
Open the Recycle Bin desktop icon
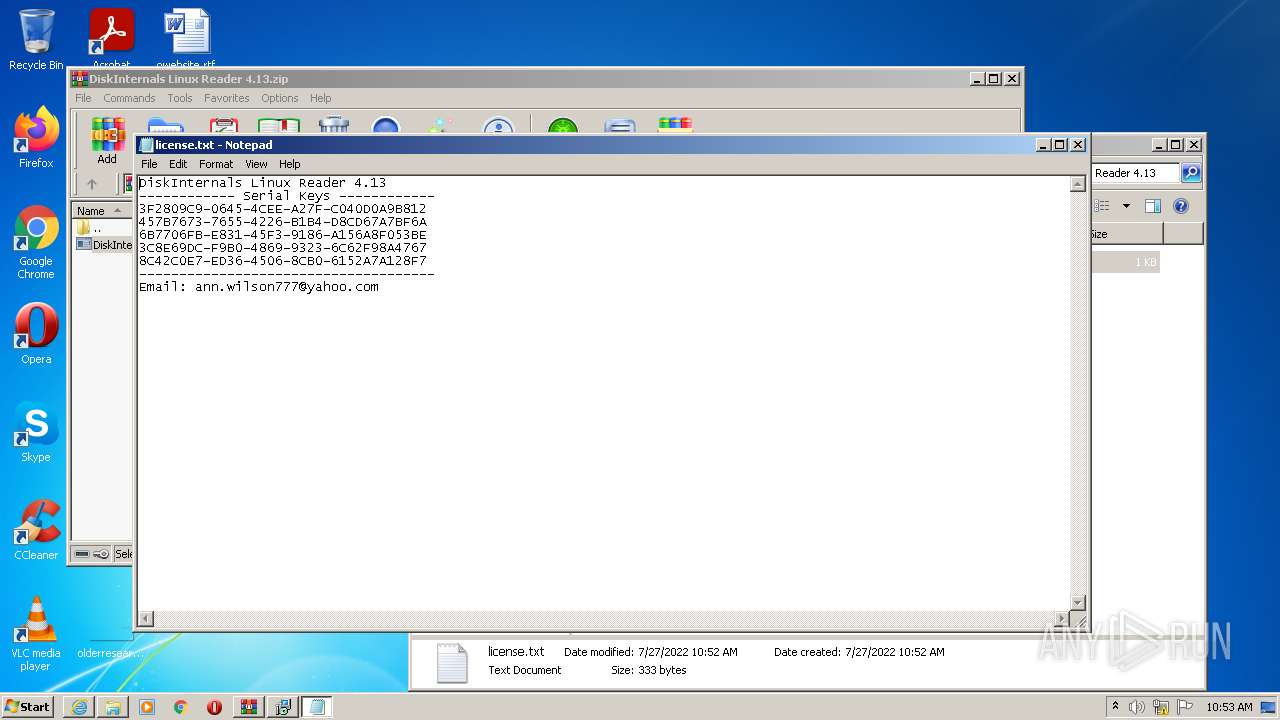pyautogui.click(x=36, y=40)
